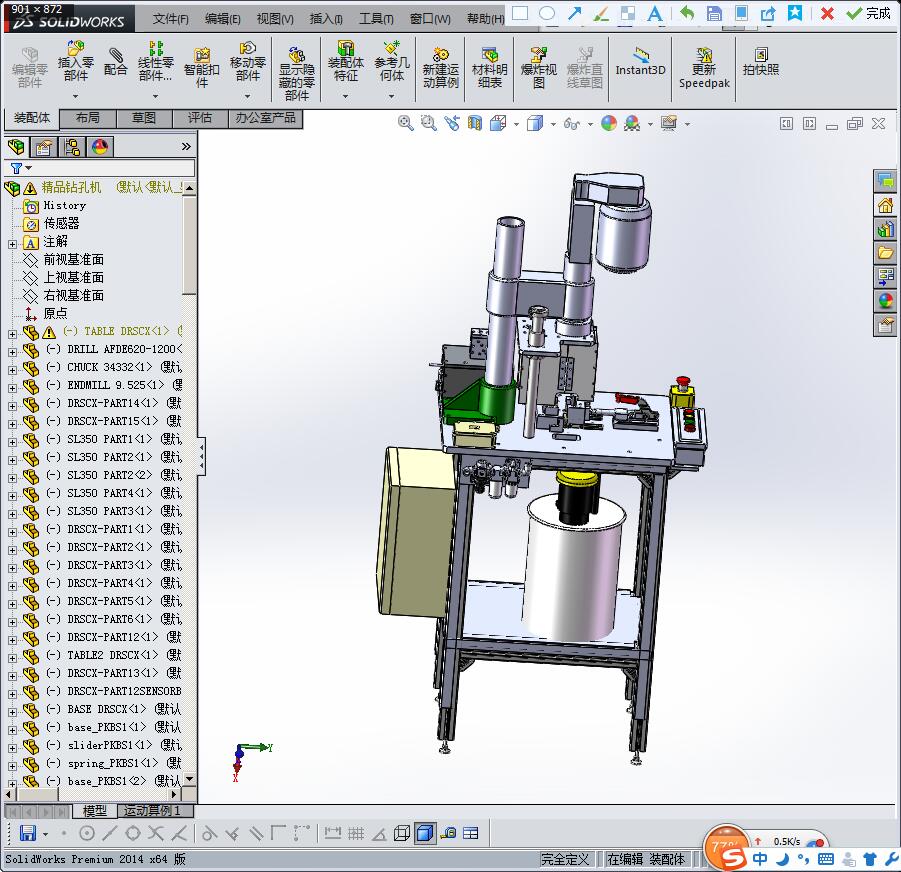Open Display Style dropdown arrow in view toolbar
The width and height of the screenshot is (901, 872).
click(553, 124)
